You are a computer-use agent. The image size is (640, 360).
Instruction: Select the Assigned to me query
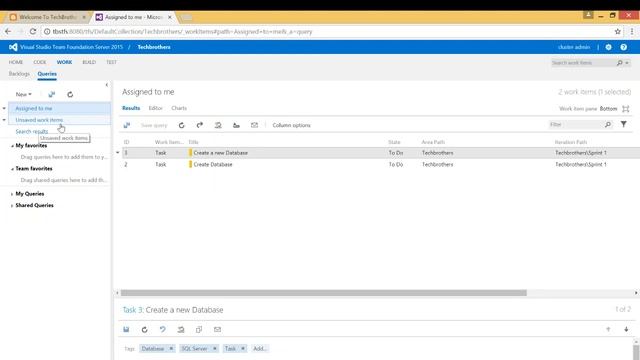coord(33,109)
